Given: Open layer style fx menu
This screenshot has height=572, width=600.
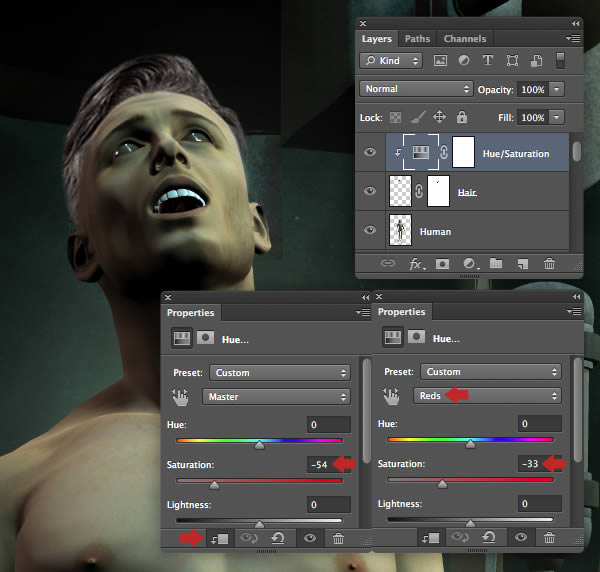Looking at the screenshot, I should pyautogui.click(x=417, y=264).
